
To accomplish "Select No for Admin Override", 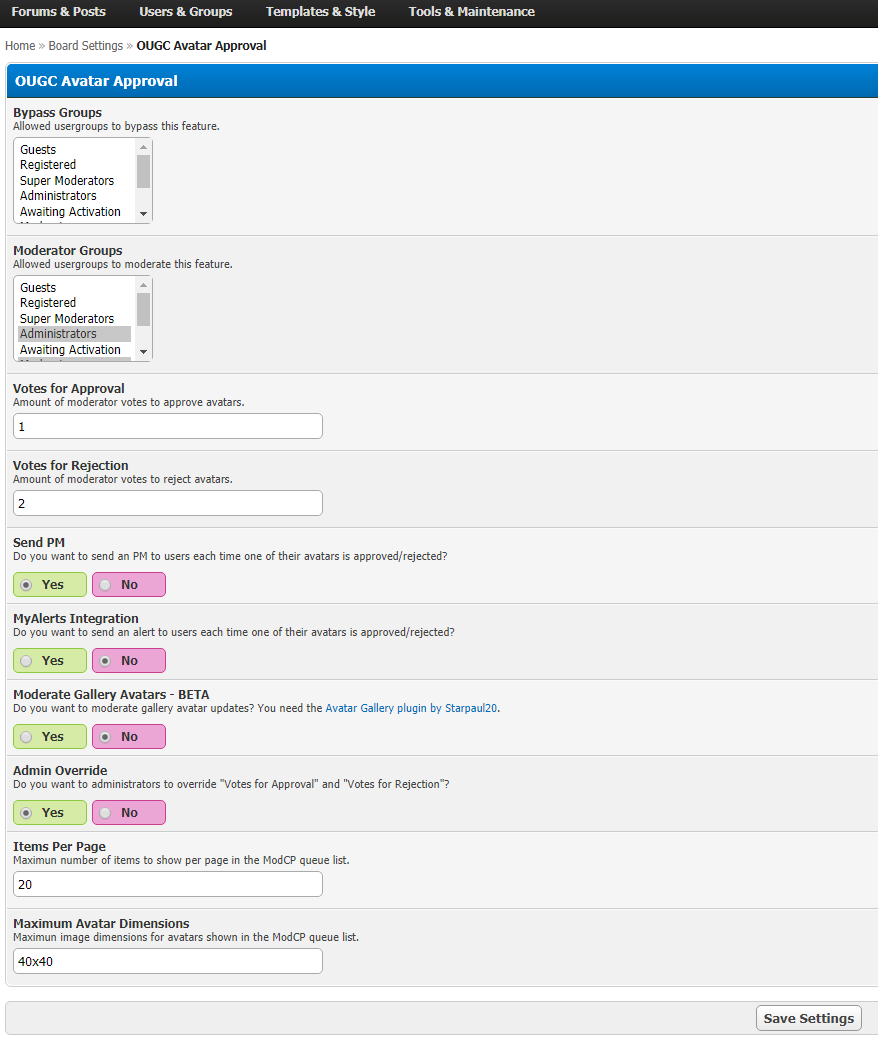I will coord(129,813).
